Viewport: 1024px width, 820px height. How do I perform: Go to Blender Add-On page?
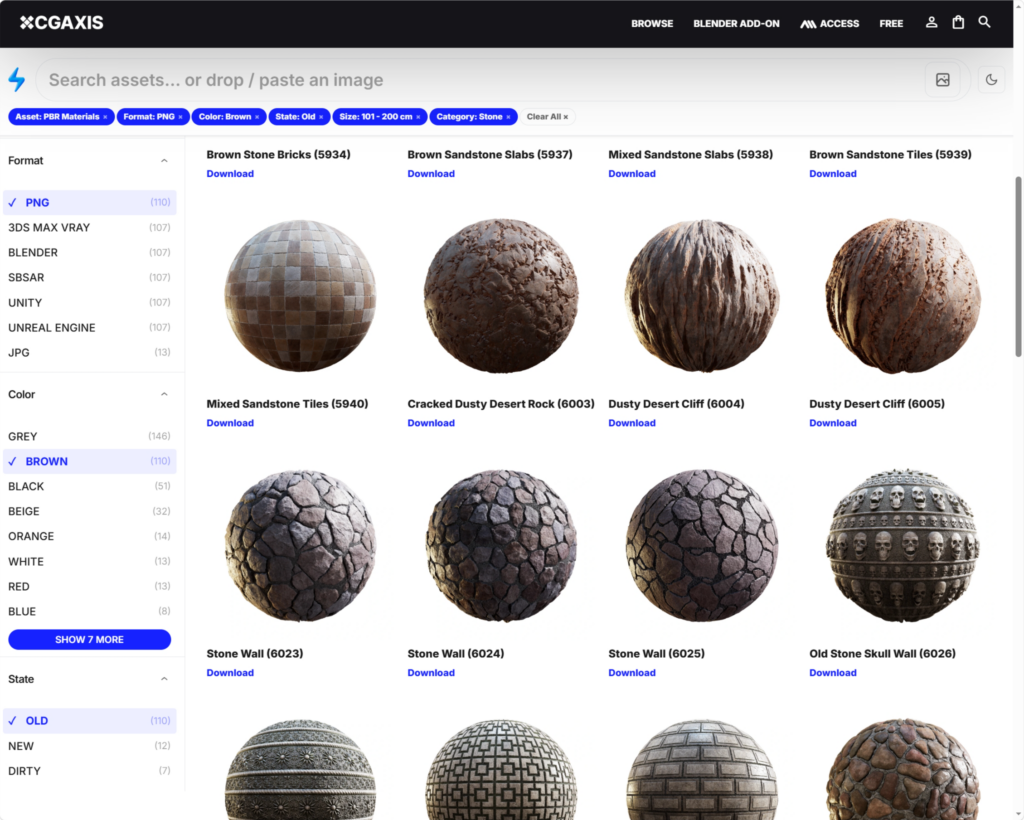coord(736,24)
